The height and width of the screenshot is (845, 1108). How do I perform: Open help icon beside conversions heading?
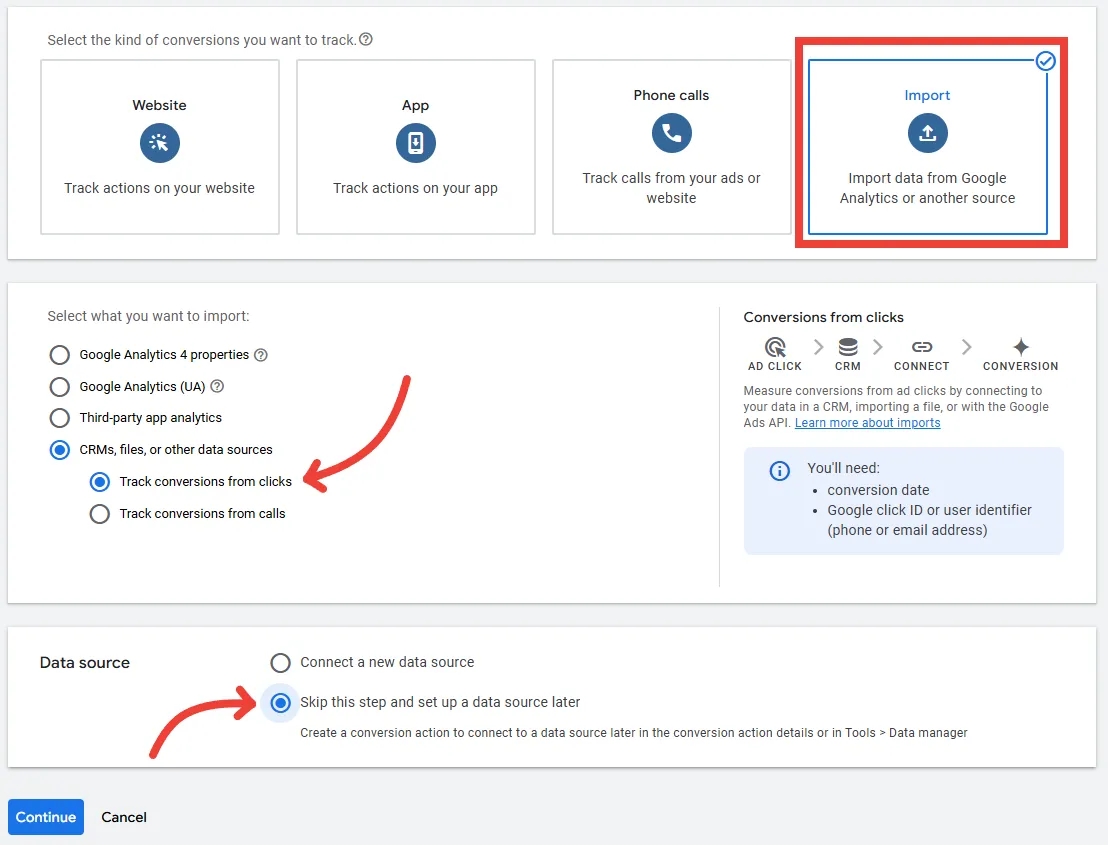[x=365, y=40]
